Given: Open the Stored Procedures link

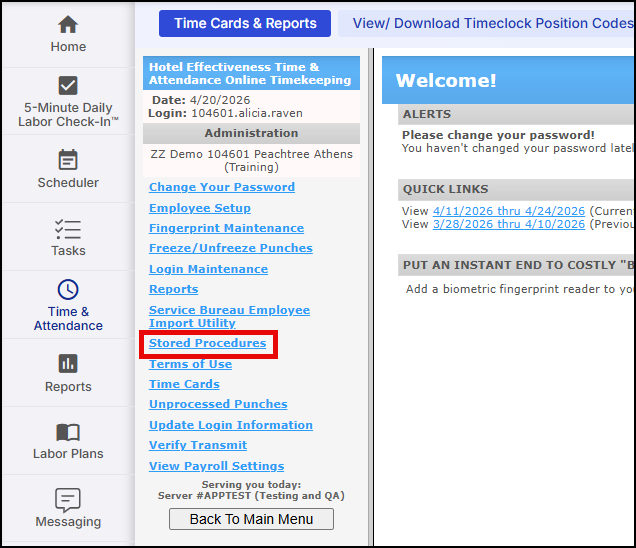Looking at the screenshot, I should [208, 344].
